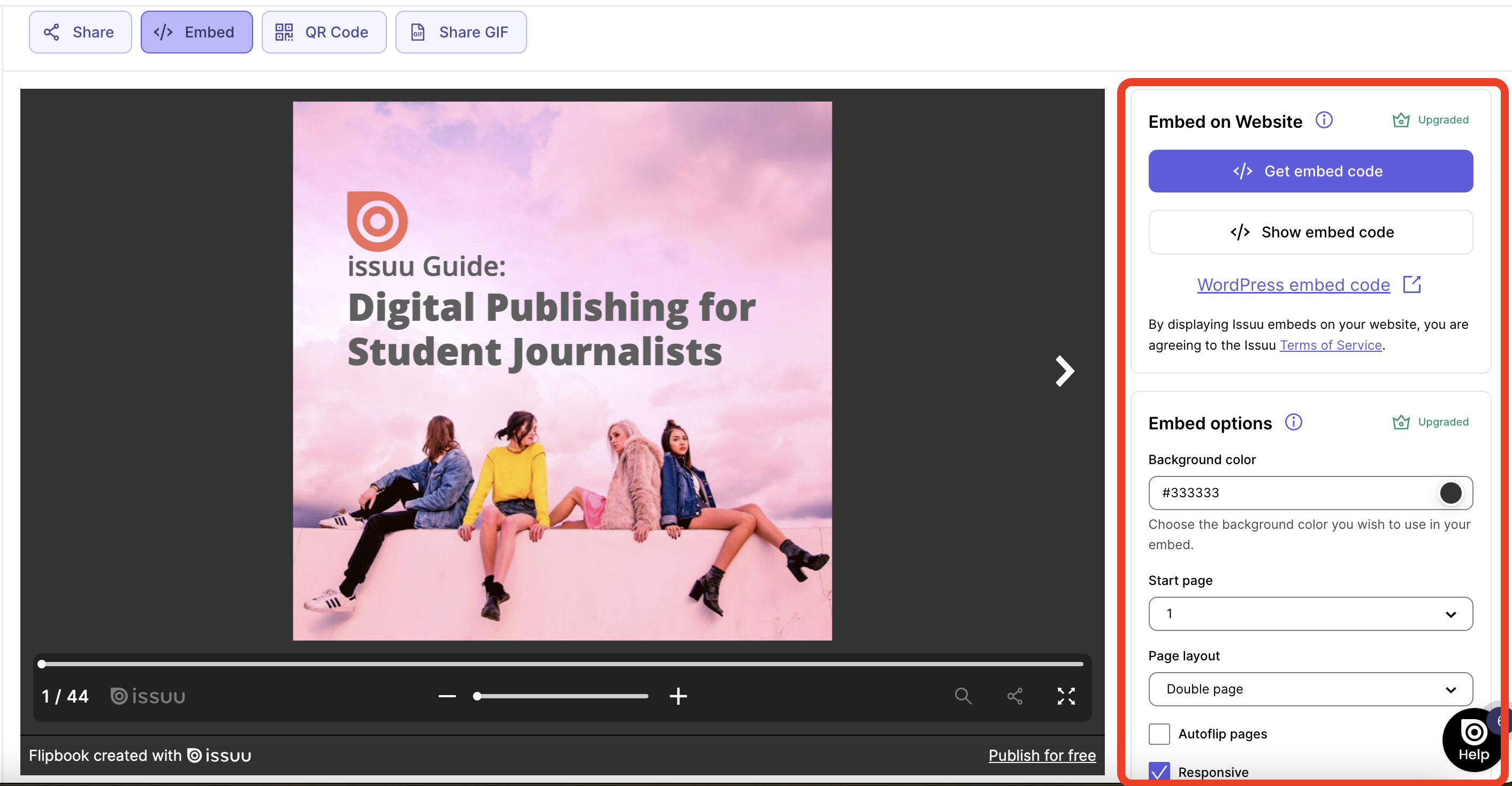Image resolution: width=1512 pixels, height=786 pixels.
Task: Click the Upgraded crown icon in Embed options
Action: click(x=1401, y=422)
